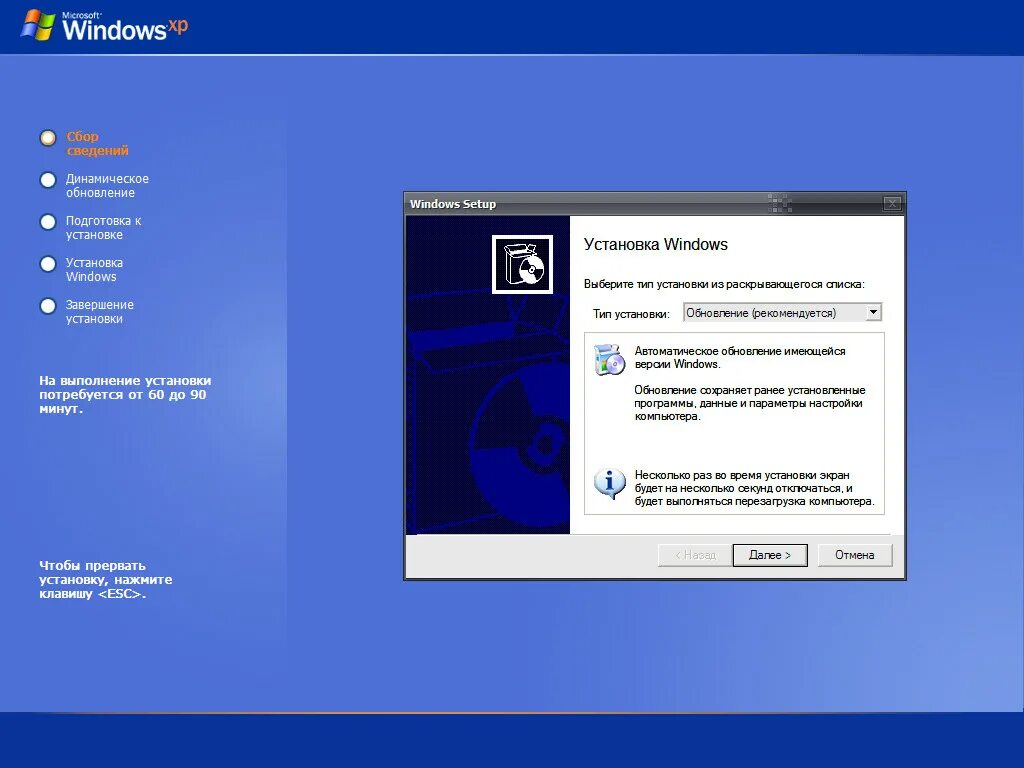Click text Обновление сохраняет ранее установленные программы
The image size is (1024, 768).
[x=750, y=403]
